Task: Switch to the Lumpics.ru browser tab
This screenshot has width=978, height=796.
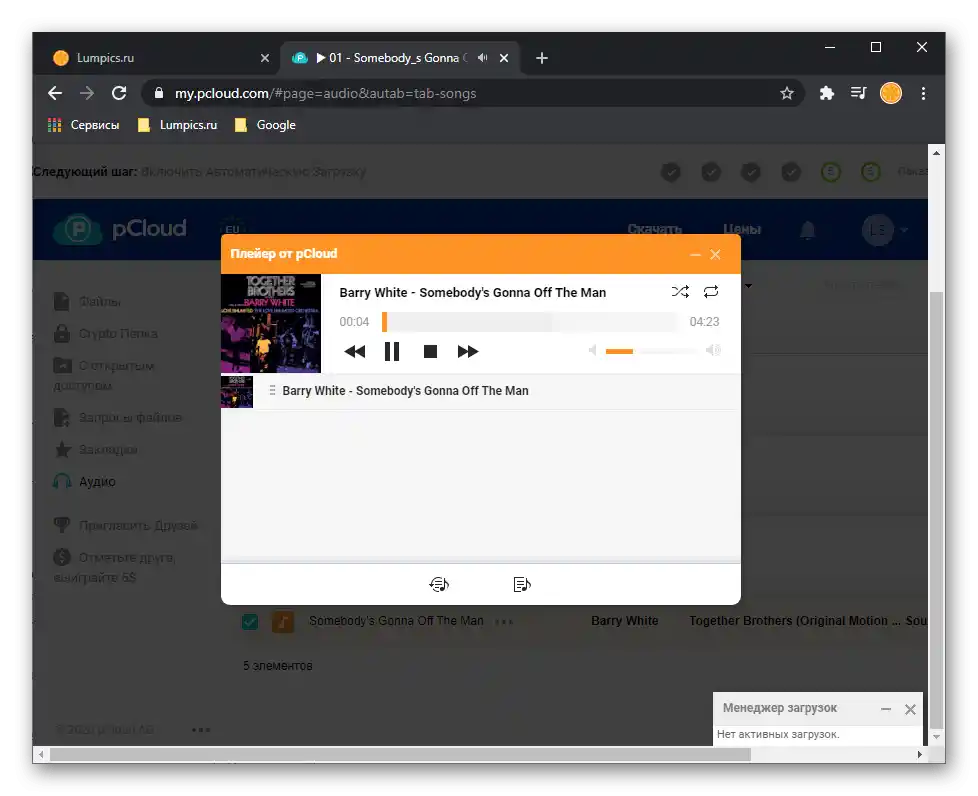Action: coord(161,58)
